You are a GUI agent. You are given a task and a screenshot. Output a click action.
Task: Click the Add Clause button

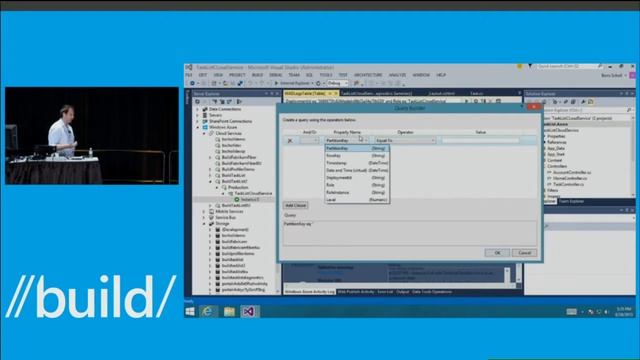pos(296,205)
